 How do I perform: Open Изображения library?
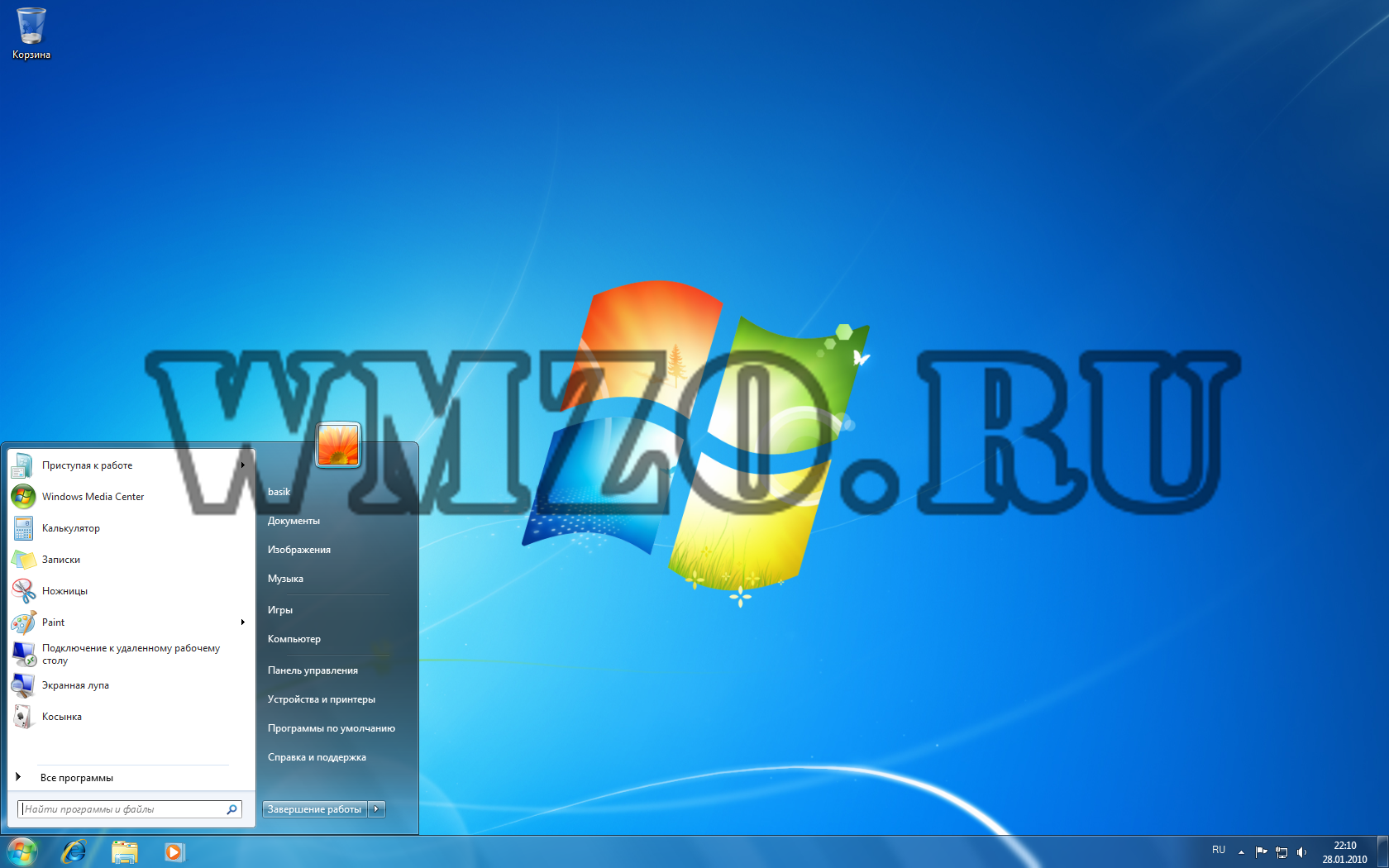tap(299, 550)
